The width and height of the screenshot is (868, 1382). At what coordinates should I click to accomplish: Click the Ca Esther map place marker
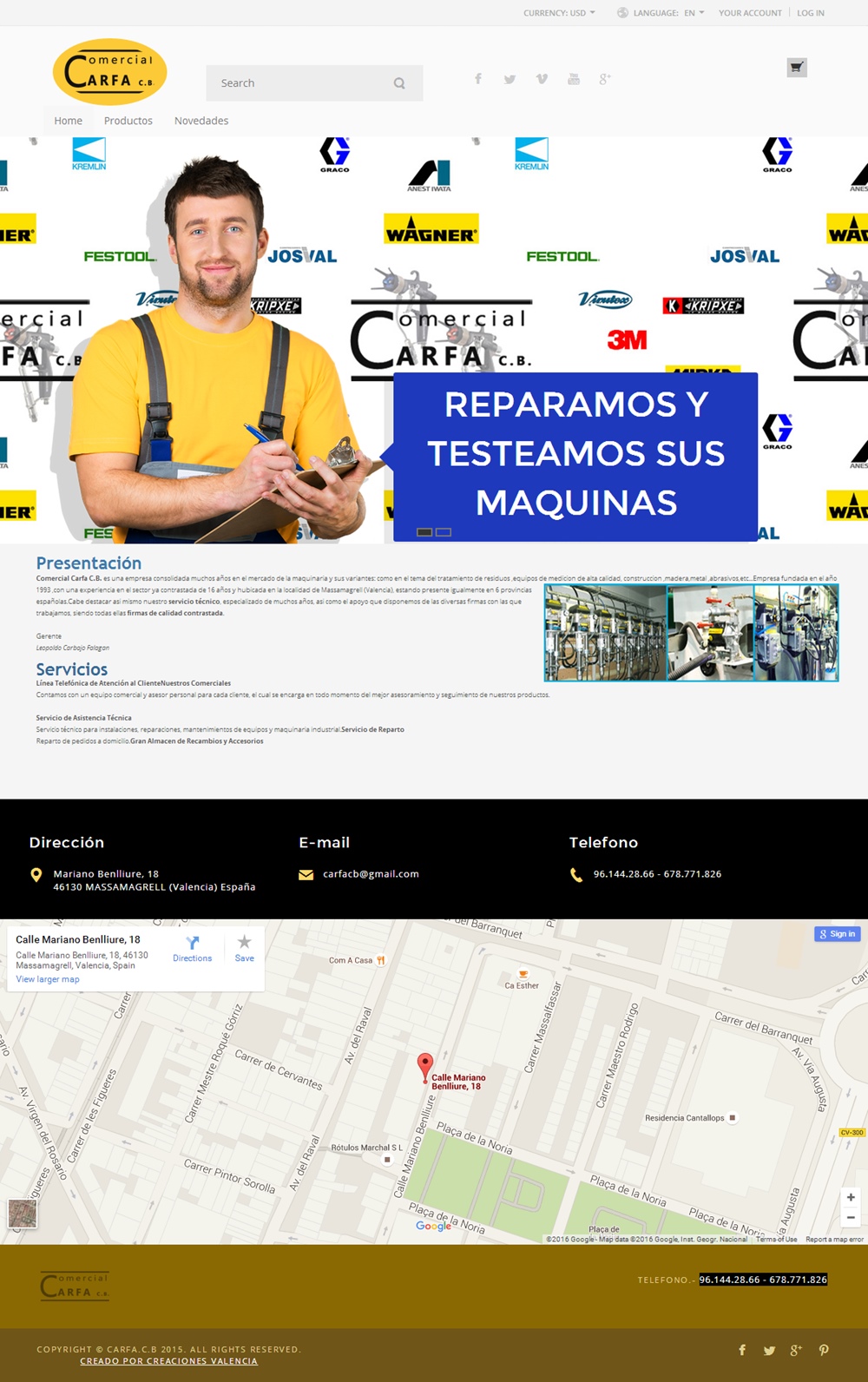point(523,974)
